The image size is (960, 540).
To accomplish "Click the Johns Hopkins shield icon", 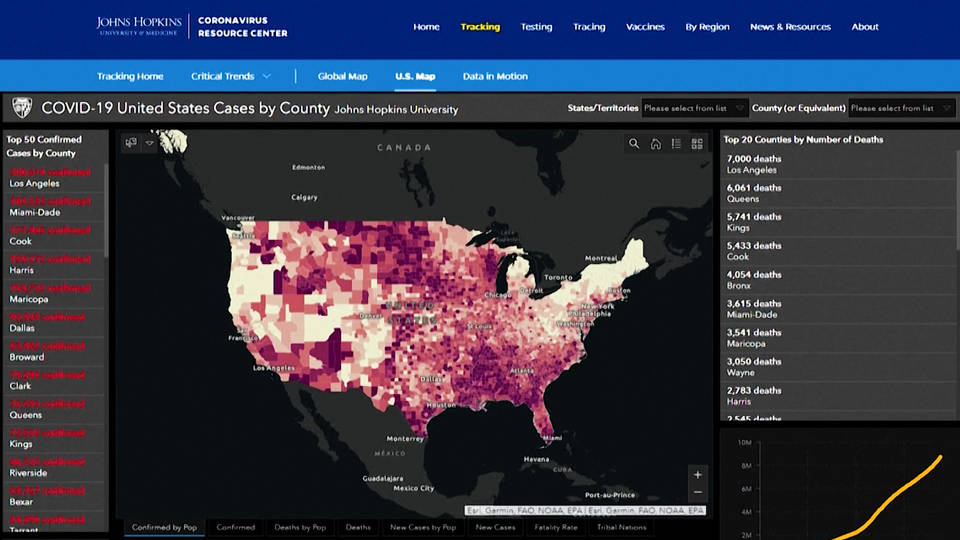I will pyautogui.click(x=20, y=107).
